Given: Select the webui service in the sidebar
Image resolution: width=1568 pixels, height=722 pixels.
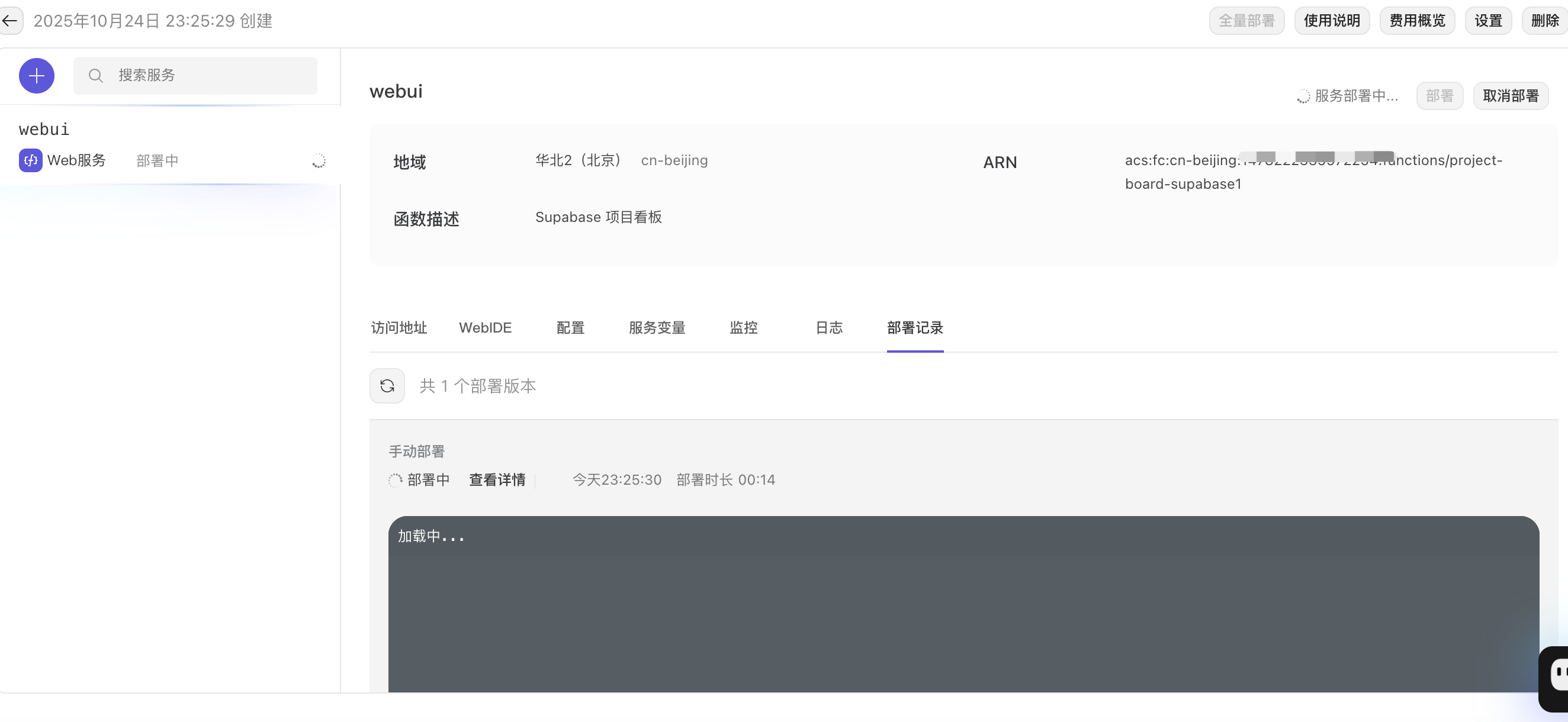Looking at the screenshot, I should click(44, 130).
